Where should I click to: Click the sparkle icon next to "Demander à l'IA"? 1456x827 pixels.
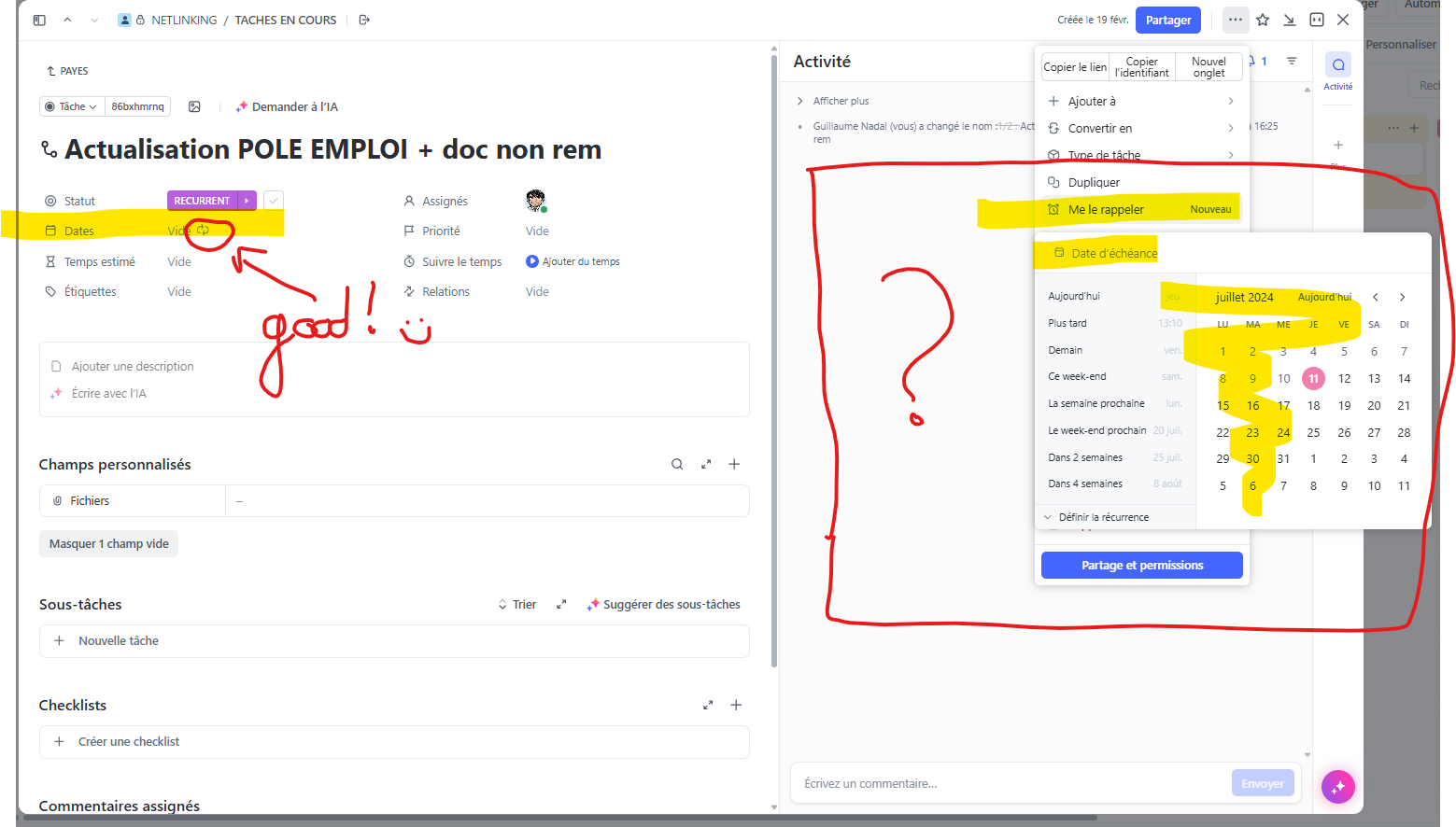coord(243,106)
